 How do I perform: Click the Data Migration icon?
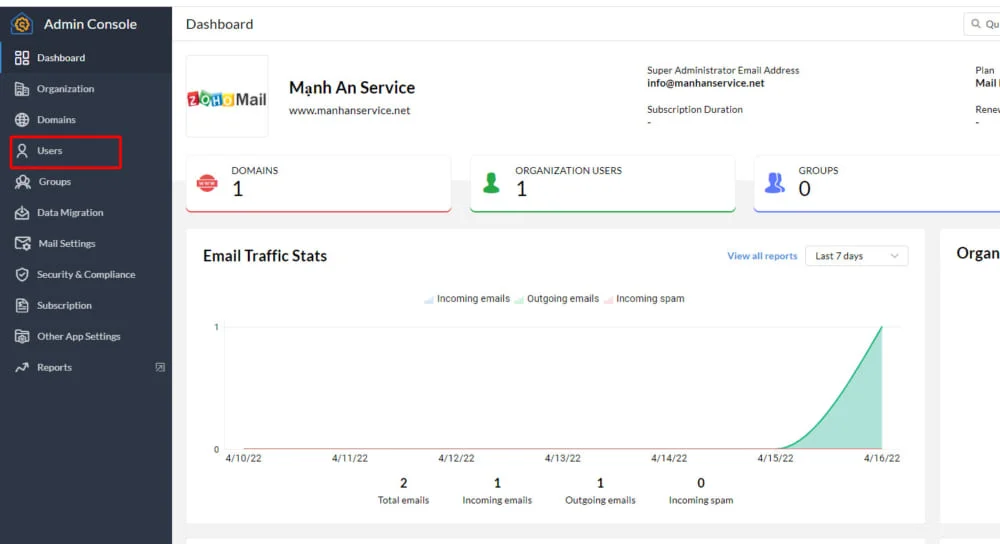pyautogui.click(x=22, y=213)
